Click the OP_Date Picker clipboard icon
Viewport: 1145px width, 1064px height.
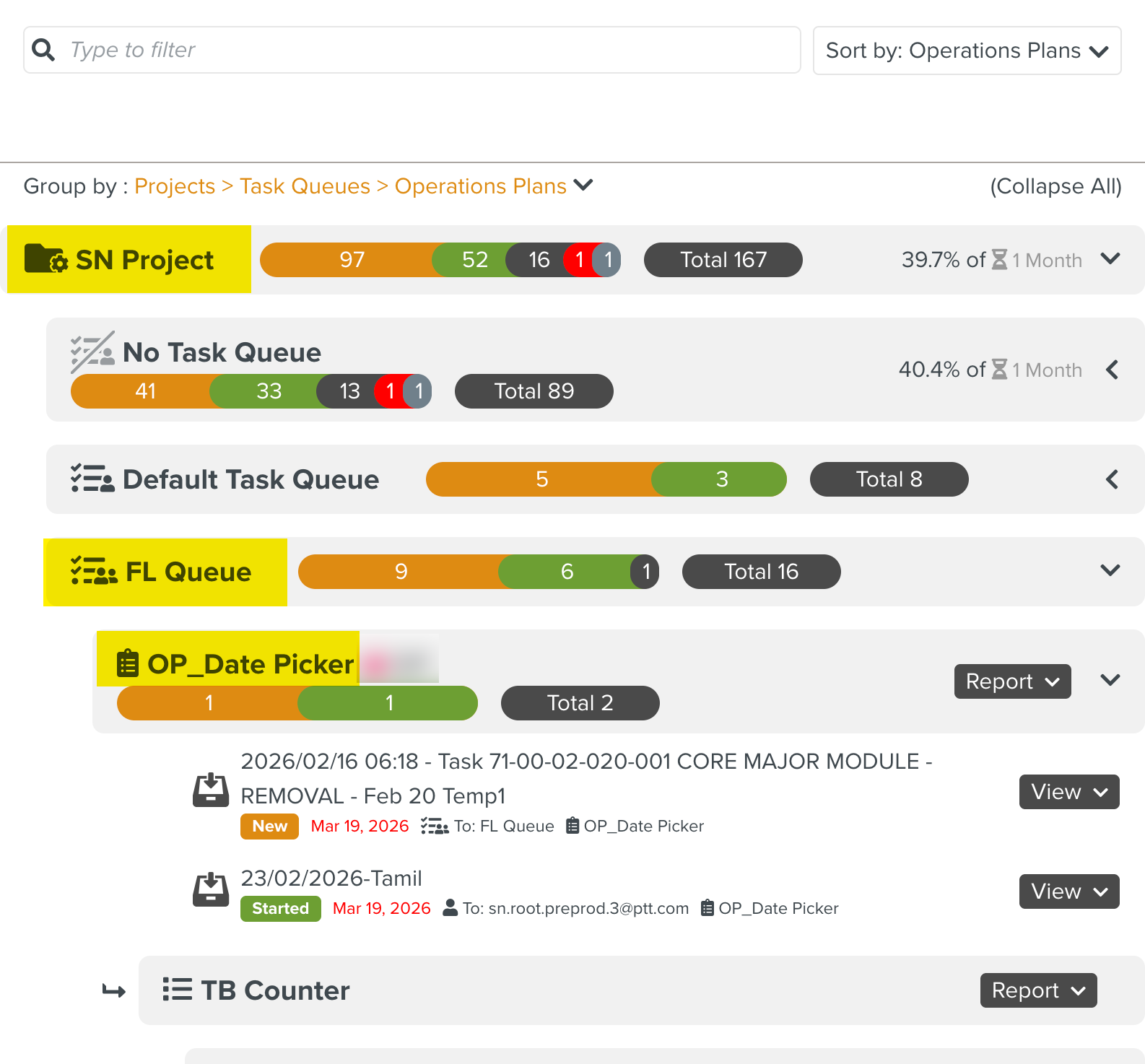click(x=128, y=663)
